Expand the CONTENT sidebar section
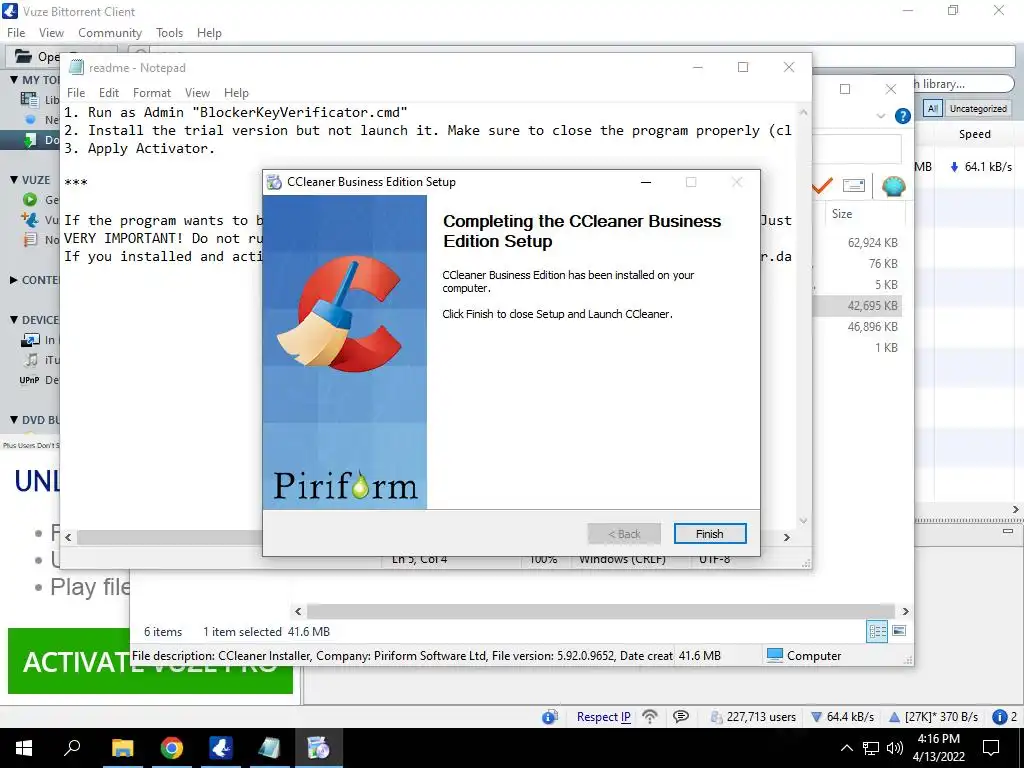This screenshot has height=768, width=1024. tap(14, 280)
